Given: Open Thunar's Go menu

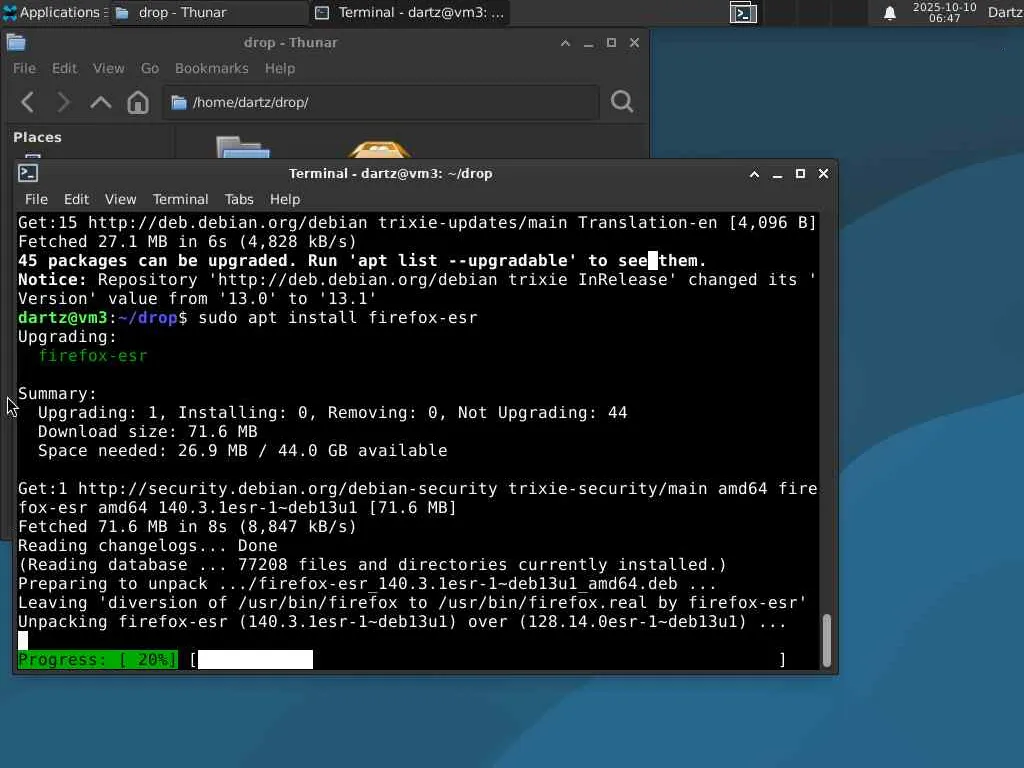Looking at the screenshot, I should click(150, 69).
